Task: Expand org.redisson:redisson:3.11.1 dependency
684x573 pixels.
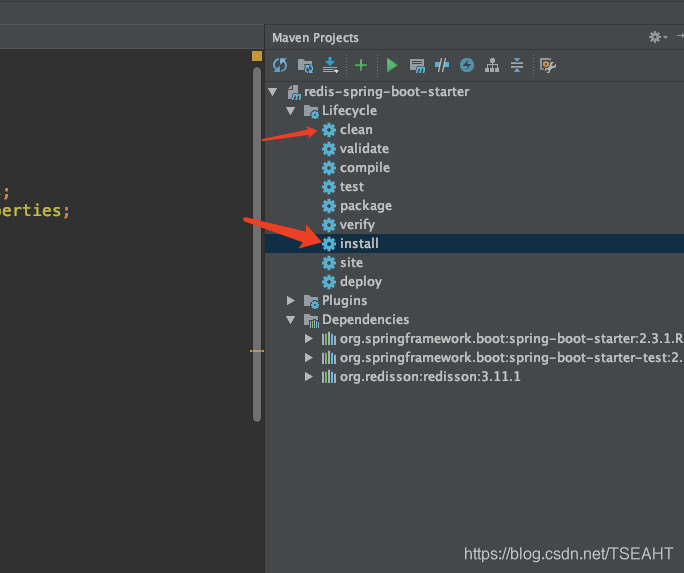Action: click(x=308, y=376)
